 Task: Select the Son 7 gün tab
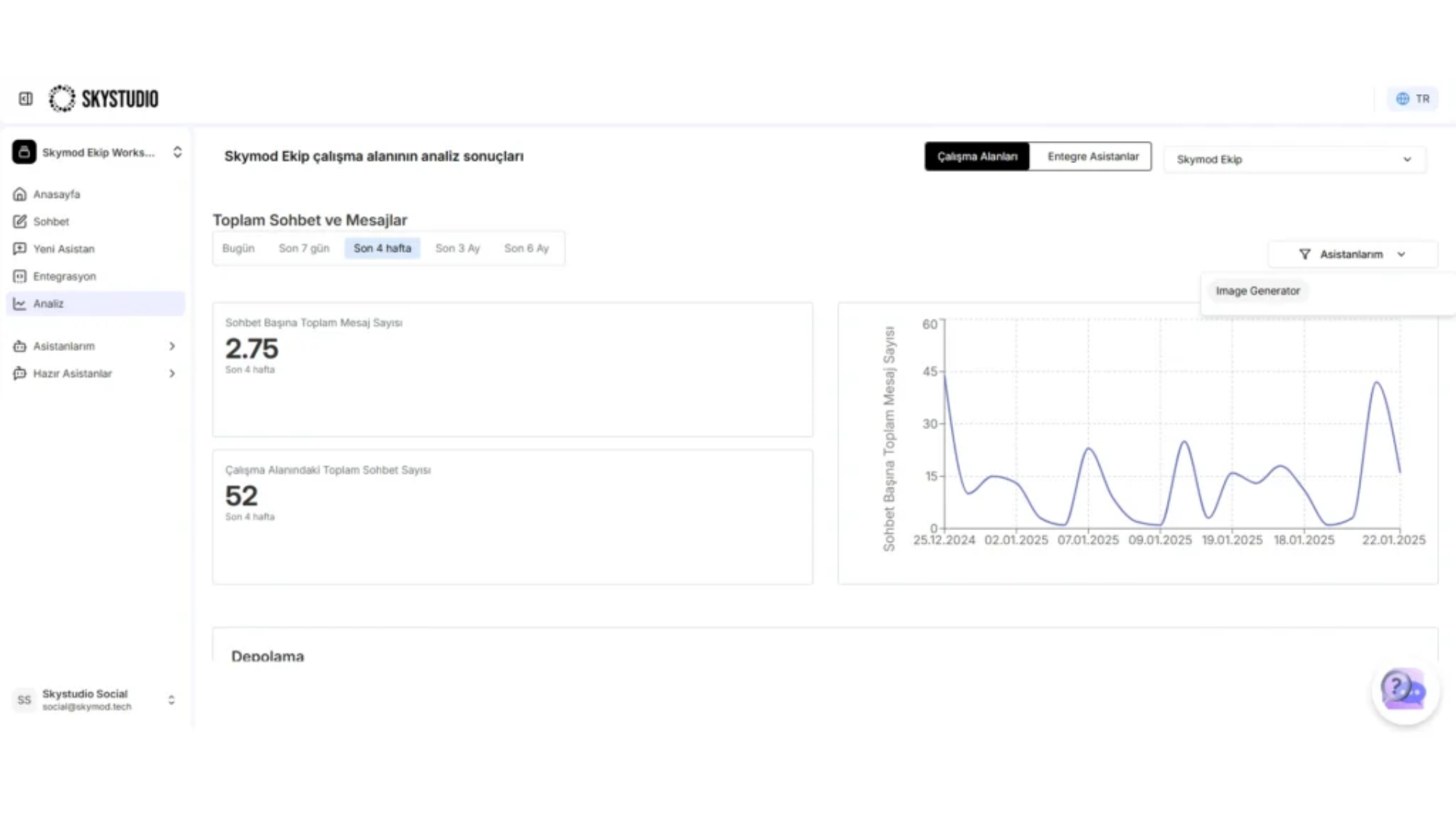[x=304, y=248]
